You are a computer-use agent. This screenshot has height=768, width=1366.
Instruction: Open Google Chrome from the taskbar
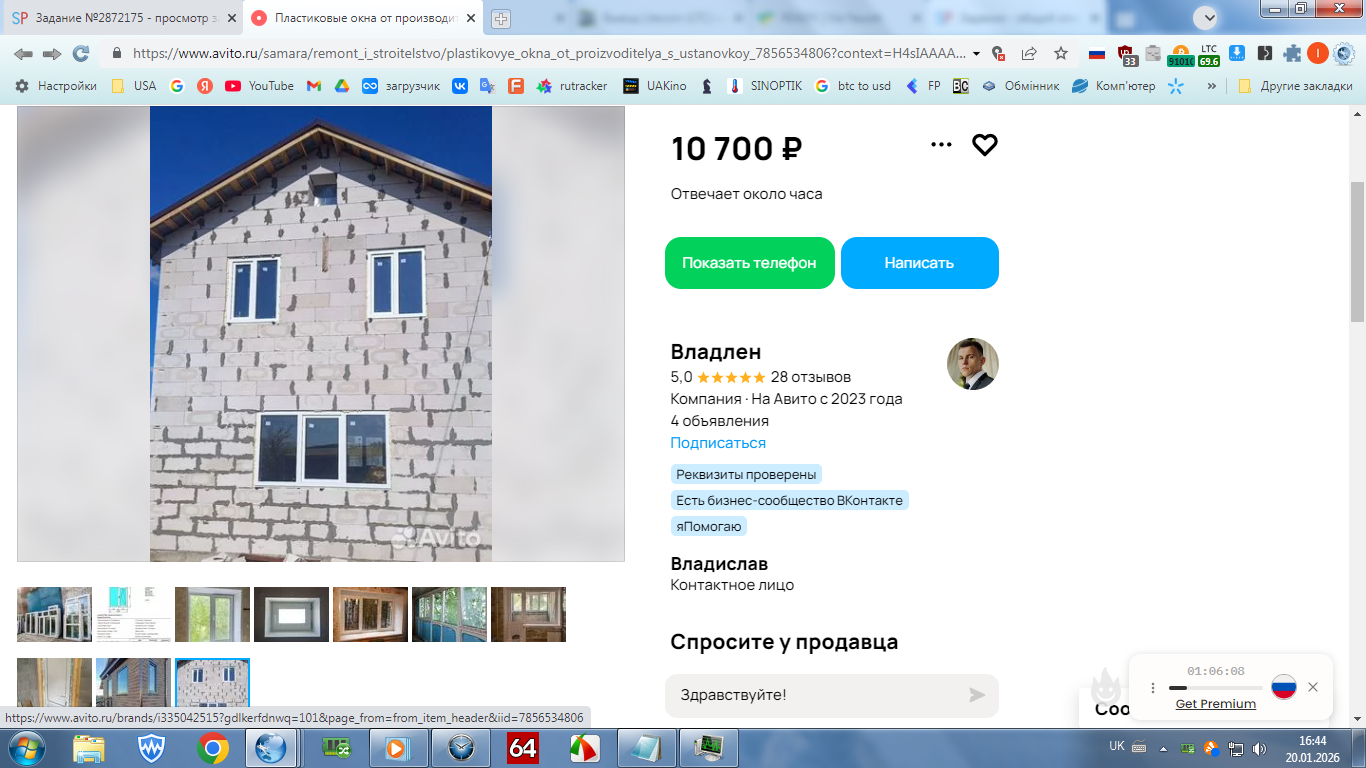click(x=212, y=748)
